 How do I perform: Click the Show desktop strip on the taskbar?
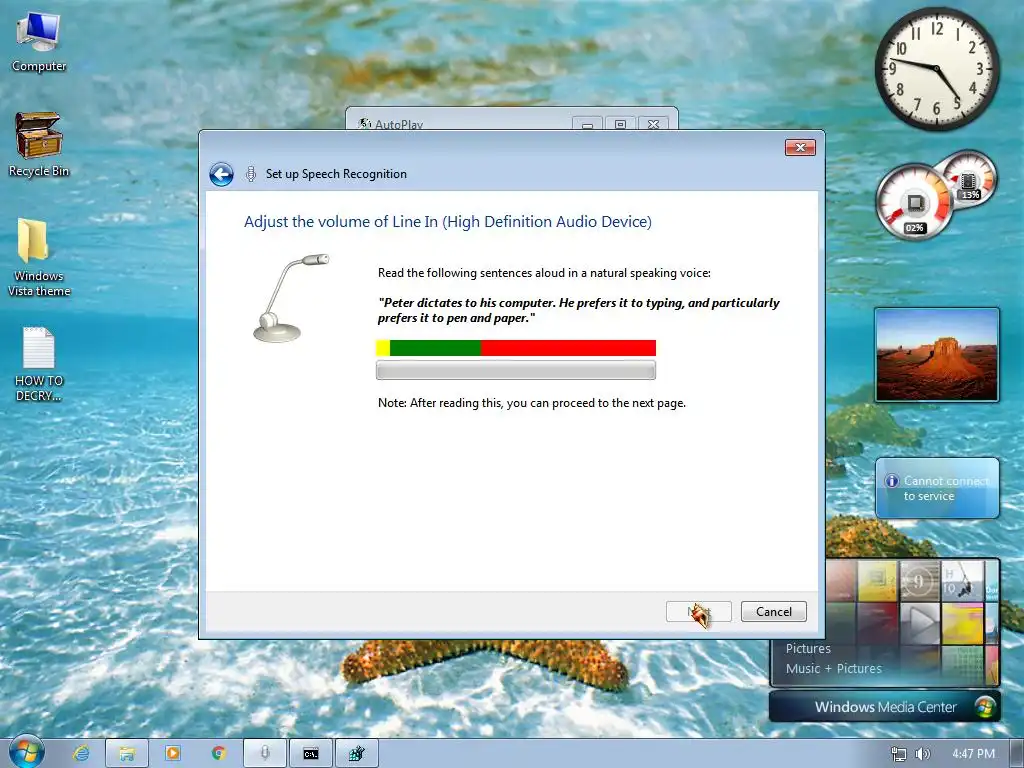[x=1017, y=753]
